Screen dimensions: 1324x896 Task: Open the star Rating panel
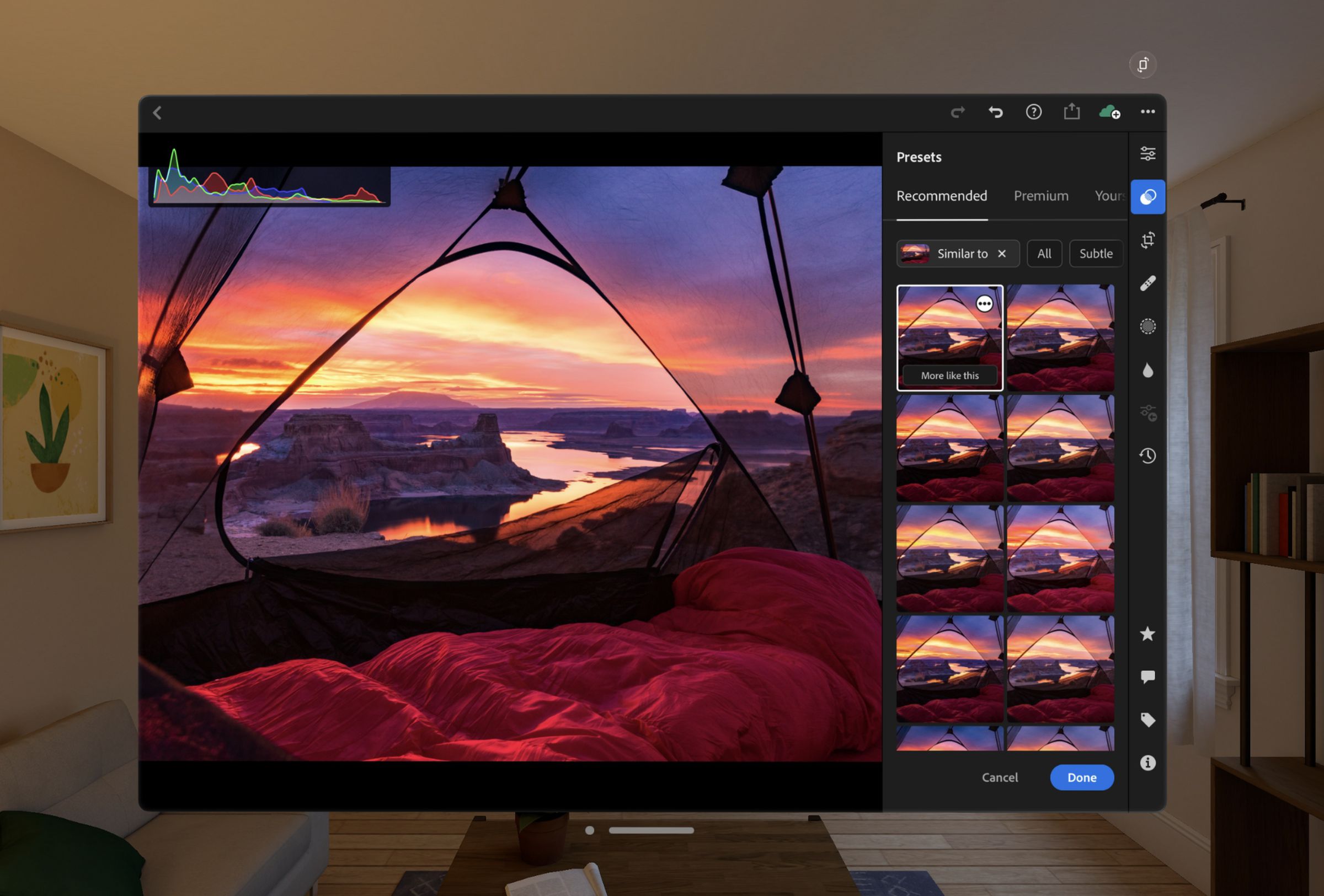pyautogui.click(x=1147, y=634)
